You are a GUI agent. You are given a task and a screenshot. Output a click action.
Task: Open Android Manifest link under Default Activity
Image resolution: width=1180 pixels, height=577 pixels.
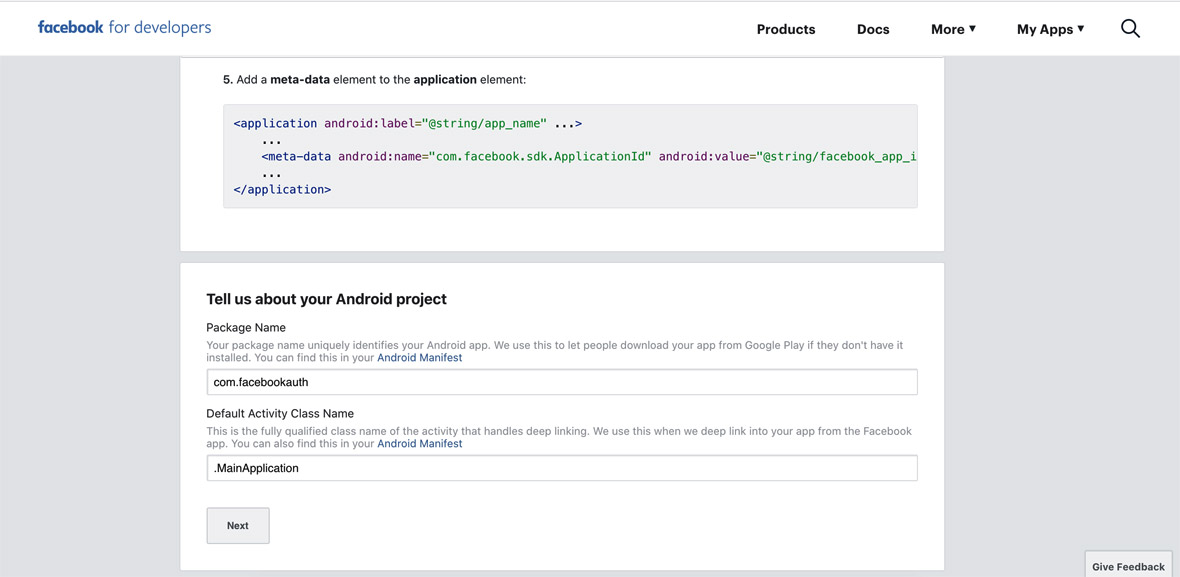click(420, 444)
